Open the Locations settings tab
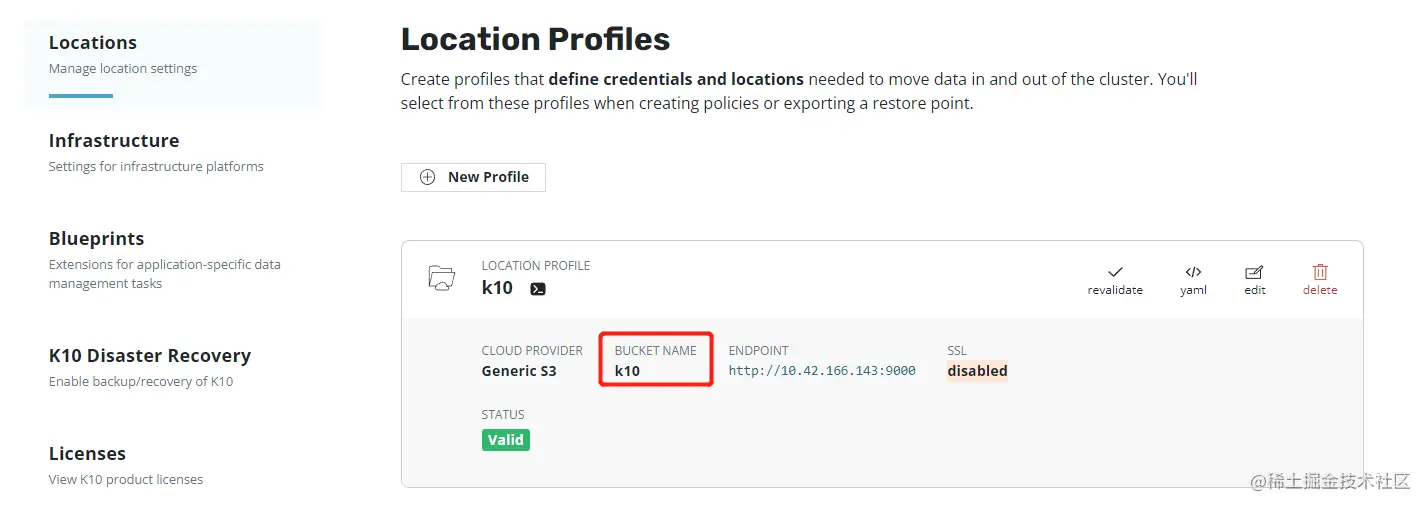The height and width of the screenshot is (508, 1427). pos(93,43)
